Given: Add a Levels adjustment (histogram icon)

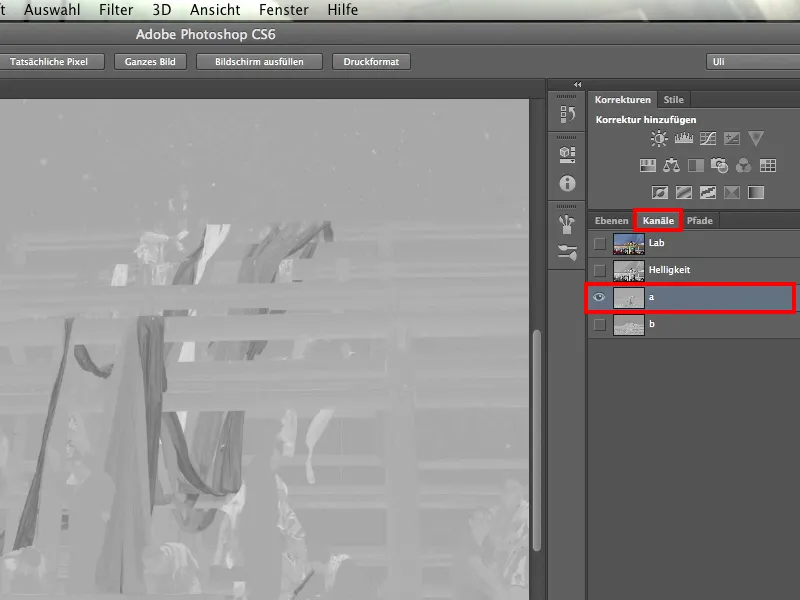Looking at the screenshot, I should pyautogui.click(x=683, y=138).
